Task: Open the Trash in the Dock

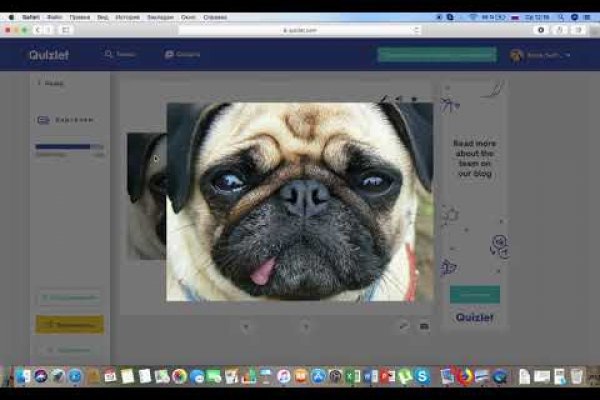Action: [577, 377]
